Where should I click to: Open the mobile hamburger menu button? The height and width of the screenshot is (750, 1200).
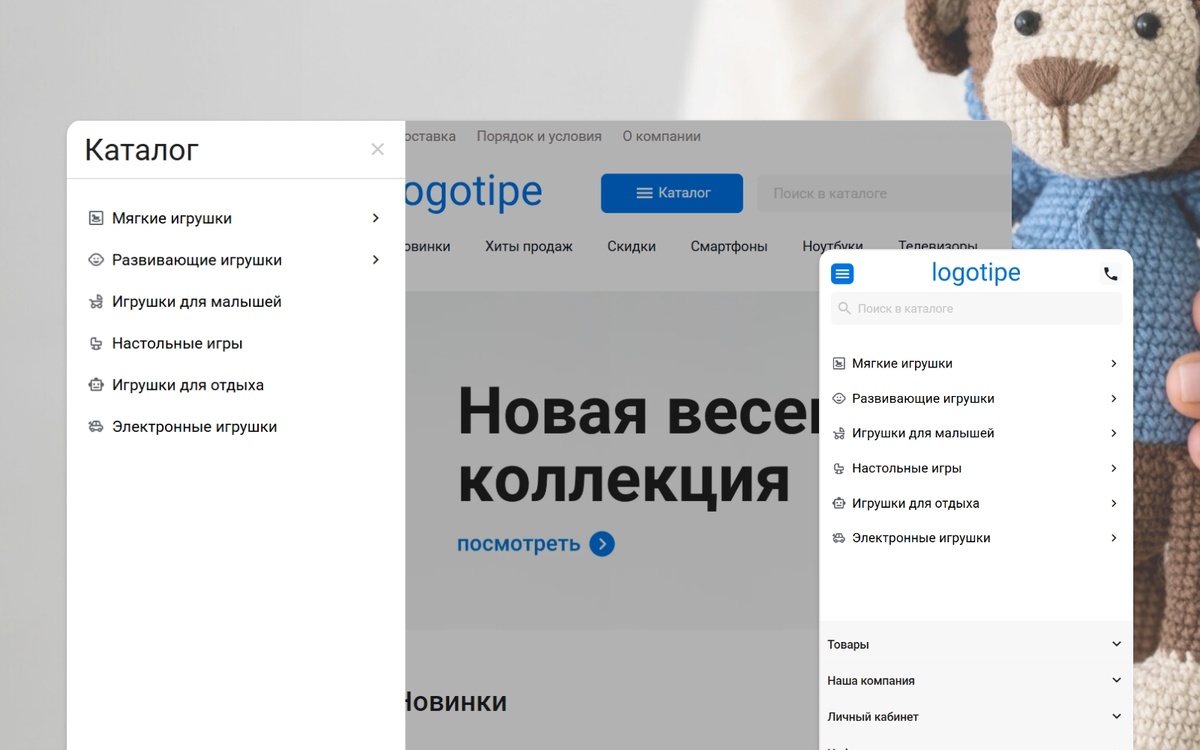[842, 274]
